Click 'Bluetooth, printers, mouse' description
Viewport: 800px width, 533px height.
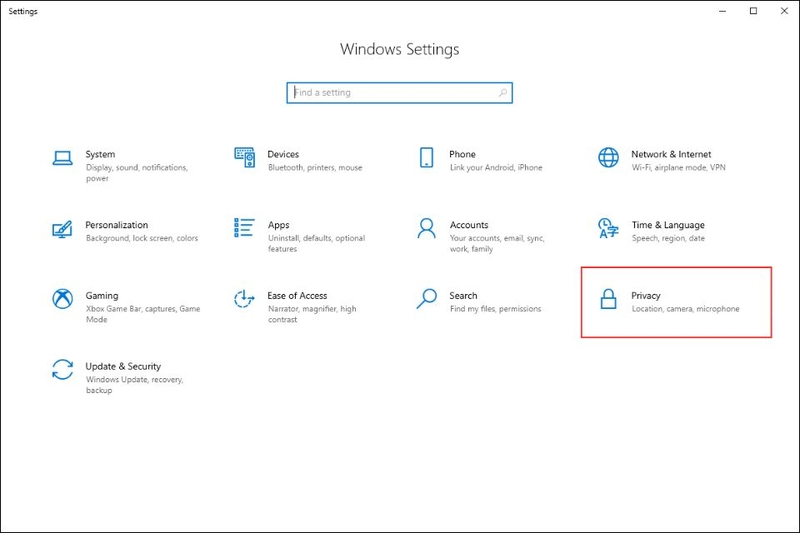(315, 167)
